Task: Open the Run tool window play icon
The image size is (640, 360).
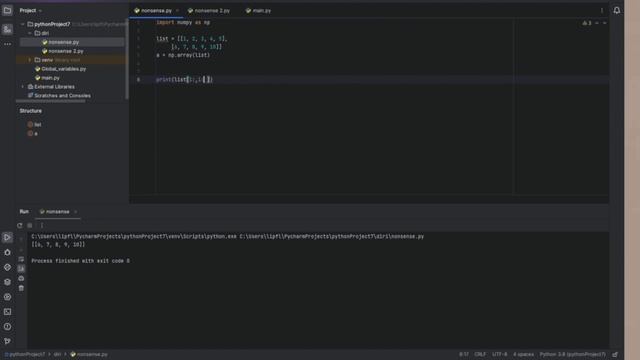Action: pos(7,238)
